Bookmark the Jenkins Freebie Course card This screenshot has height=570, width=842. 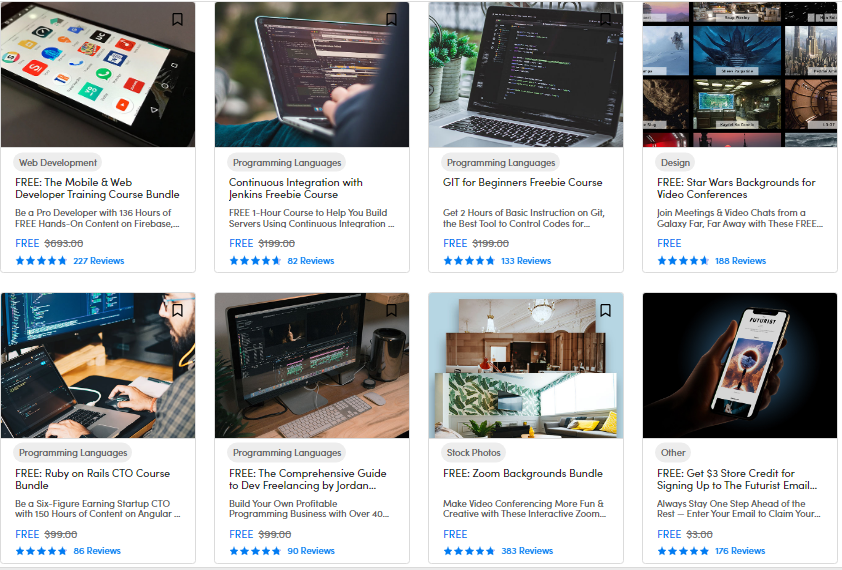[x=391, y=19]
